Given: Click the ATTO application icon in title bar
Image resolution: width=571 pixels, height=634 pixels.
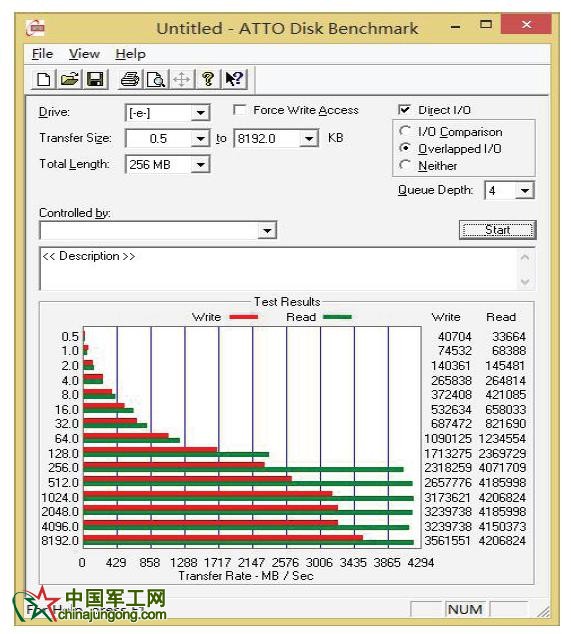Looking at the screenshot, I should click(35, 28).
